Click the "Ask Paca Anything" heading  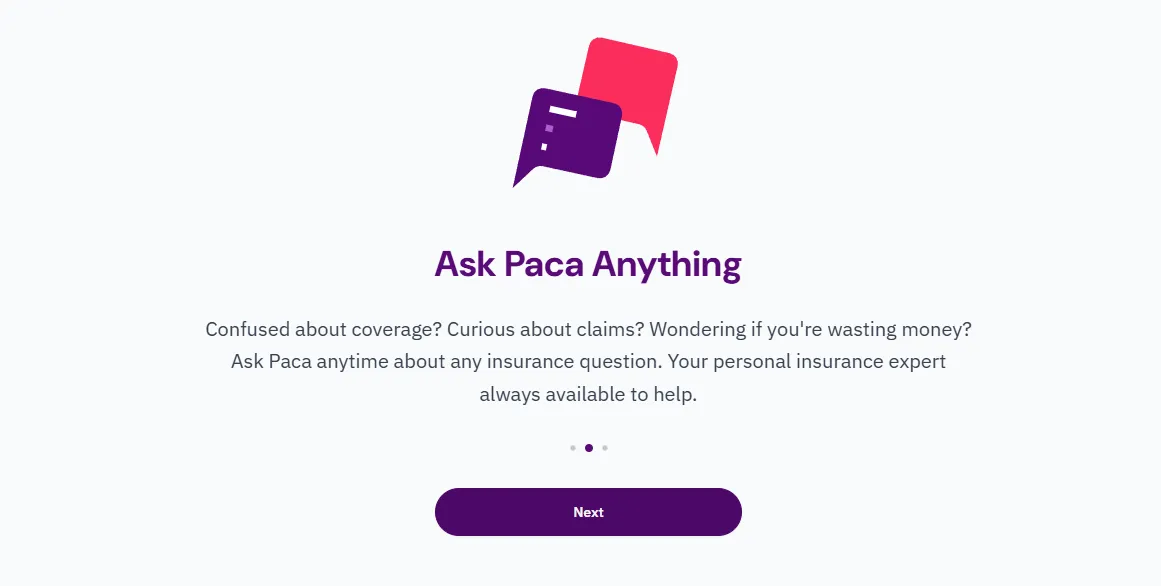(588, 263)
